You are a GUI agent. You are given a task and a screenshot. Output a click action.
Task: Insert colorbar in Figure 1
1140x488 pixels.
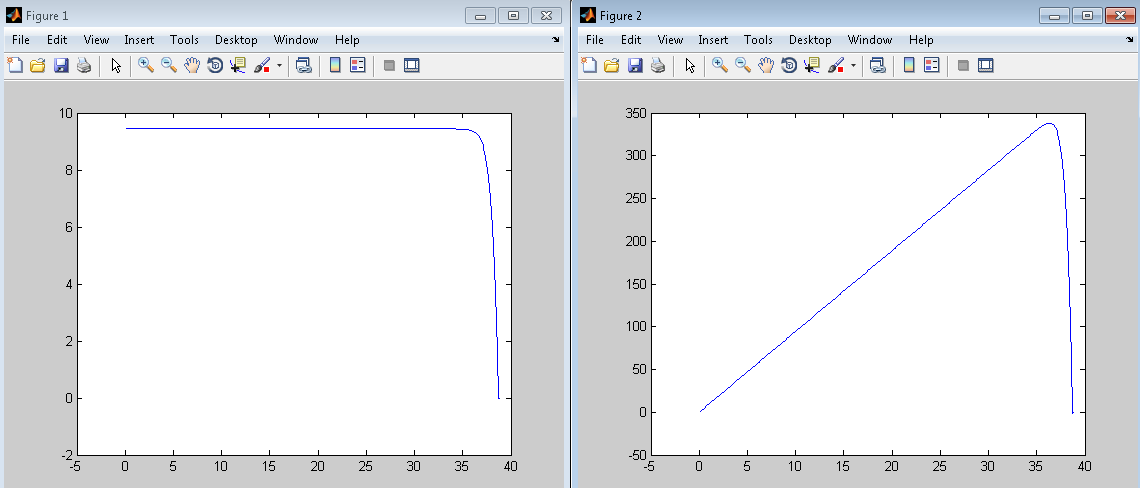[x=335, y=66]
